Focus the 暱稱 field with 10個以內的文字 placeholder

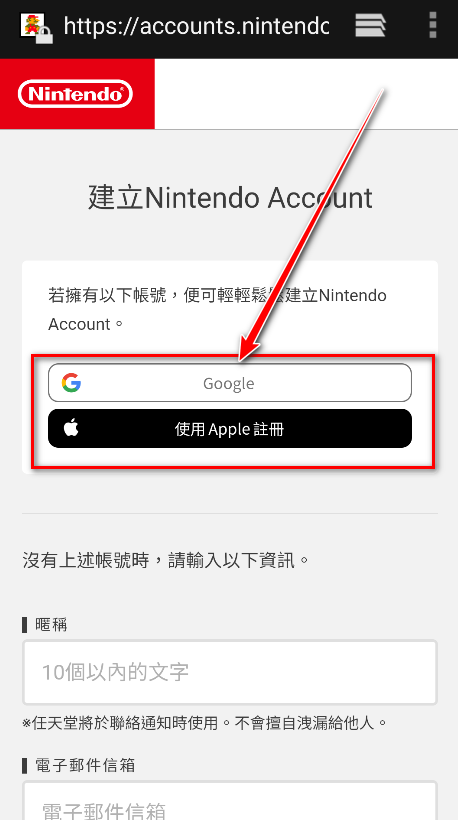point(230,672)
